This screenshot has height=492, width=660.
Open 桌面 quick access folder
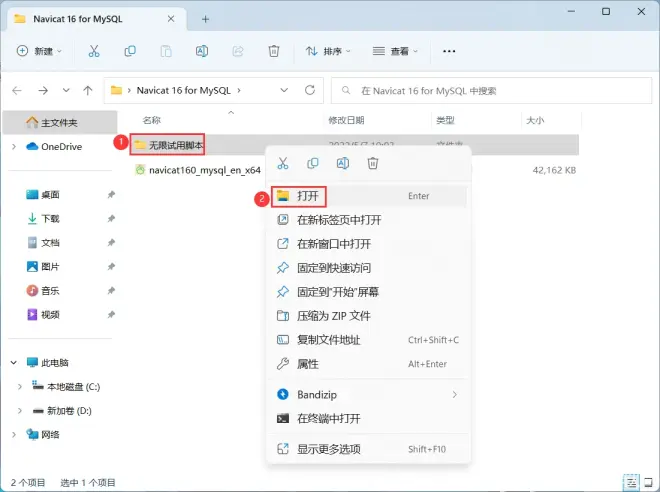click(x=43, y=194)
